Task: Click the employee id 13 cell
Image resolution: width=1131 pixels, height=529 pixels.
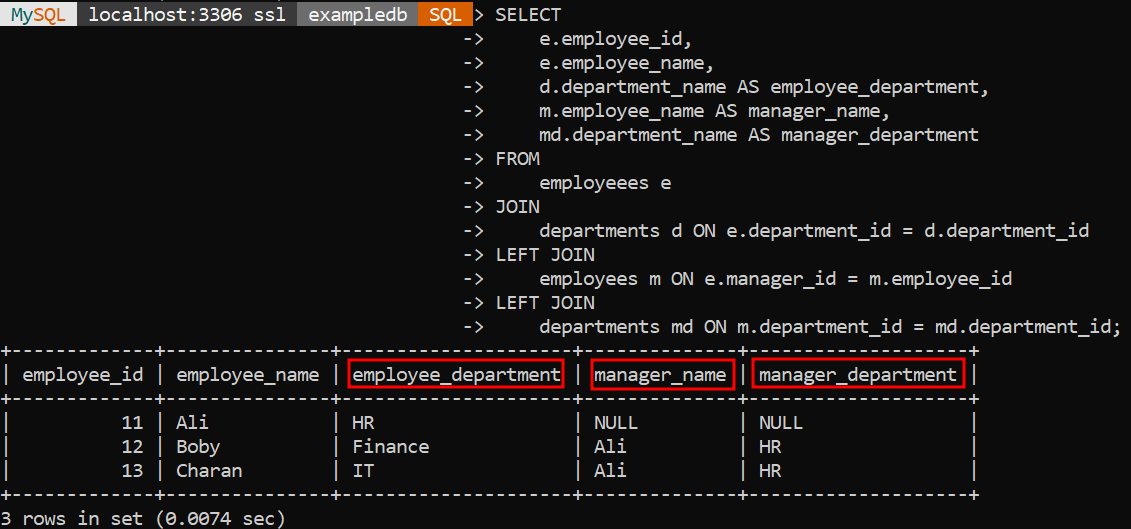Action: (133, 471)
